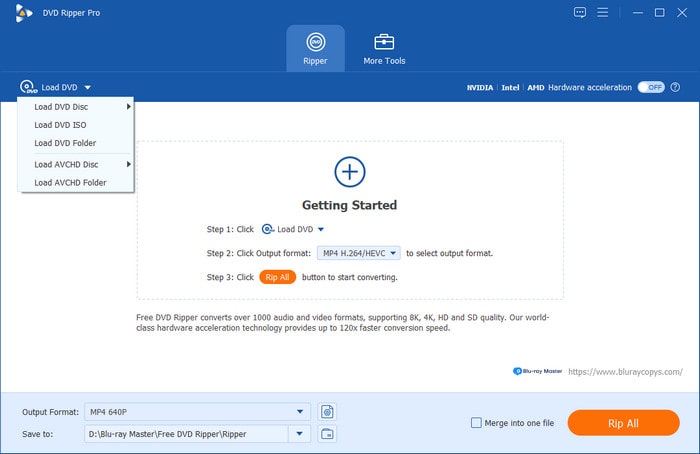Check the Merge into one file box
The width and height of the screenshot is (700, 454).
click(x=476, y=423)
